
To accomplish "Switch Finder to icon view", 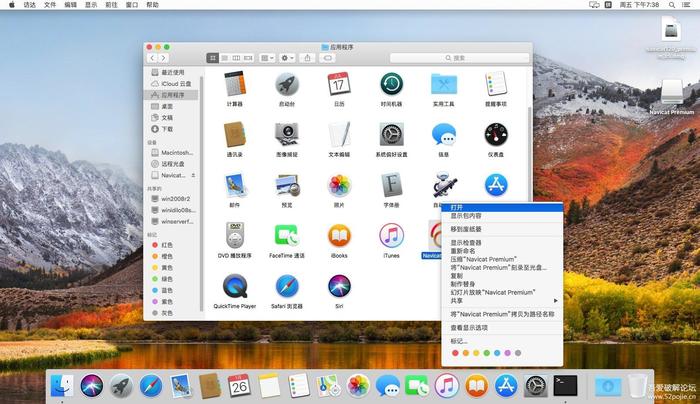I will point(212,58).
